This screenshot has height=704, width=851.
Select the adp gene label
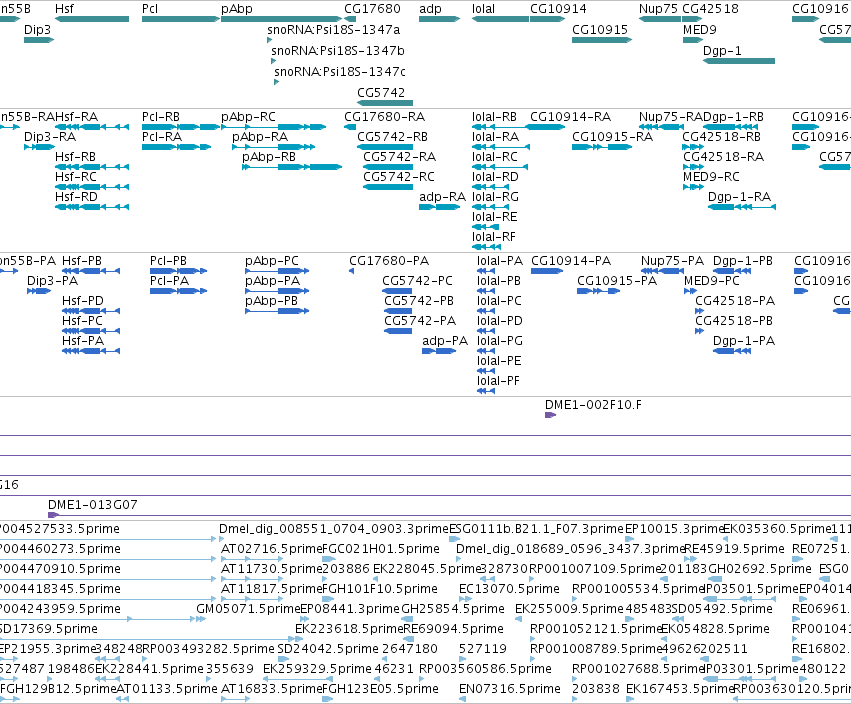(x=430, y=9)
